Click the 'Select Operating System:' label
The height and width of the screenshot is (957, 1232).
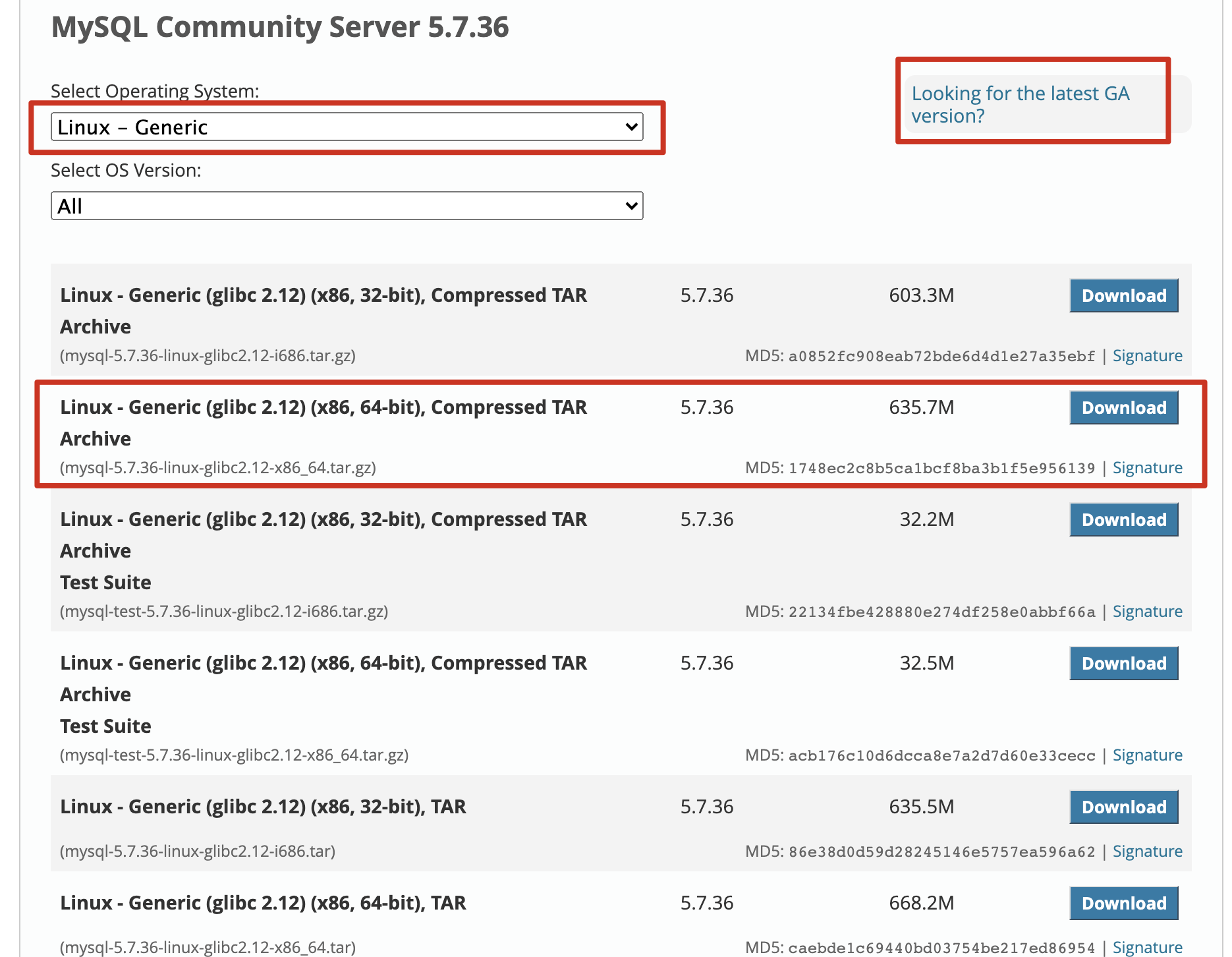coord(155,91)
